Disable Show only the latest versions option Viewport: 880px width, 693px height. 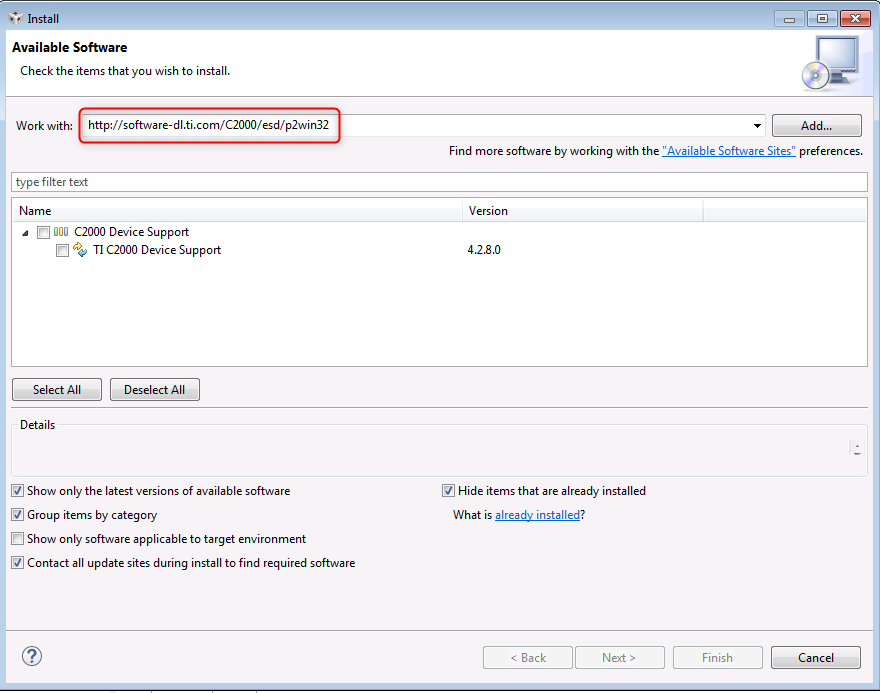[17, 490]
